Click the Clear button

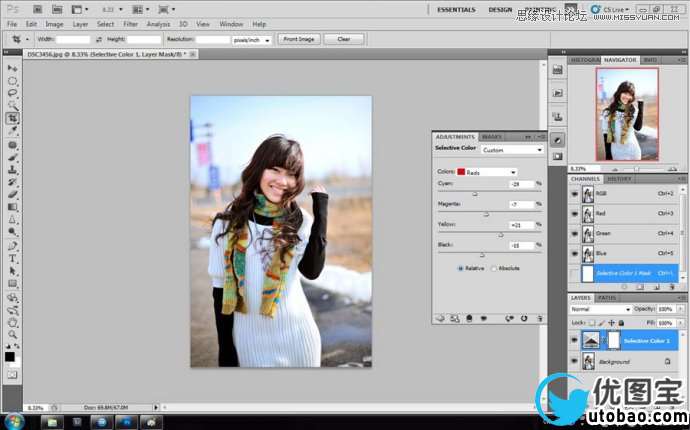(x=344, y=39)
